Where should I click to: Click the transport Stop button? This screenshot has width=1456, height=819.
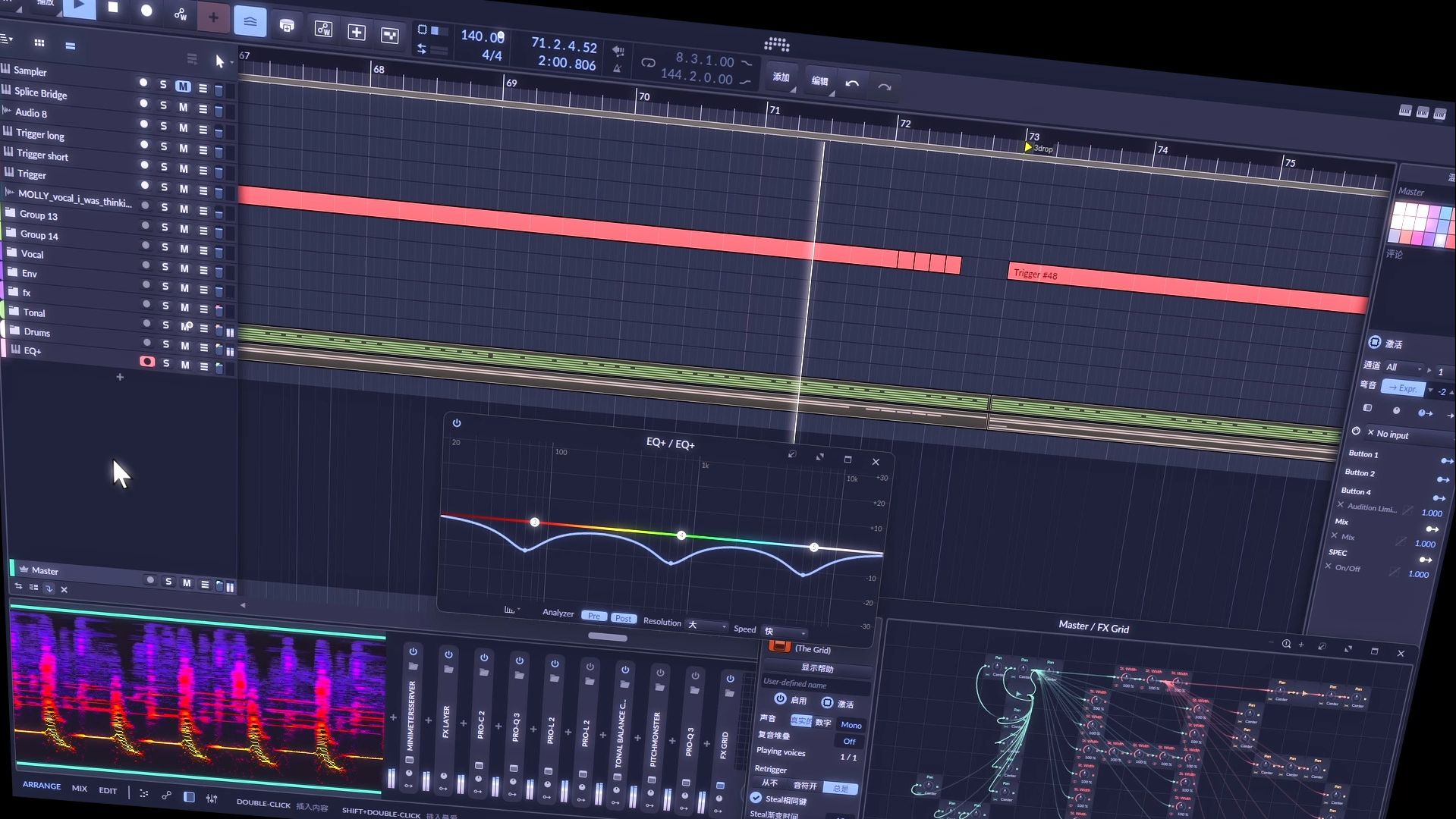click(x=113, y=8)
